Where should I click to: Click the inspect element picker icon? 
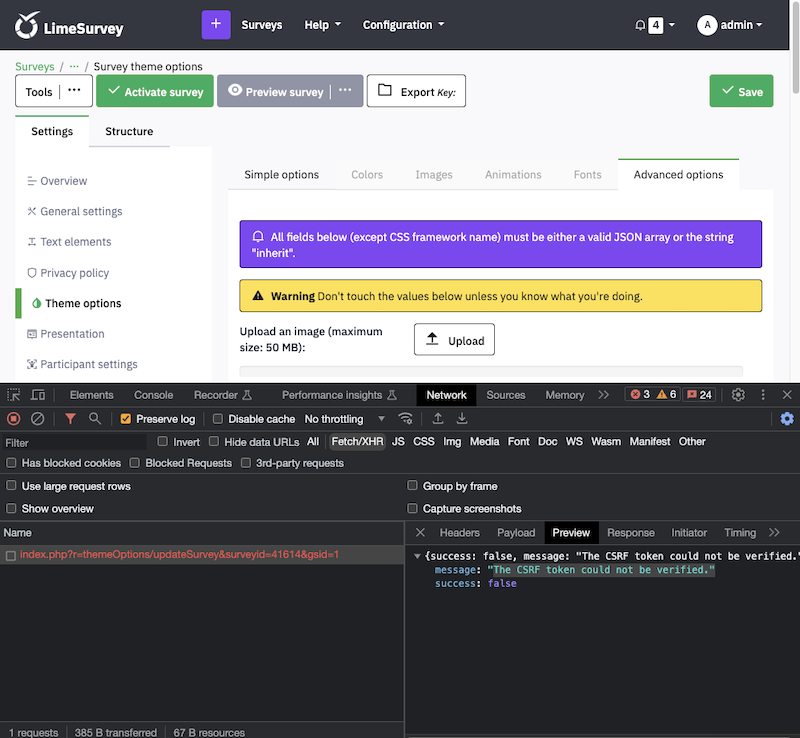14,395
